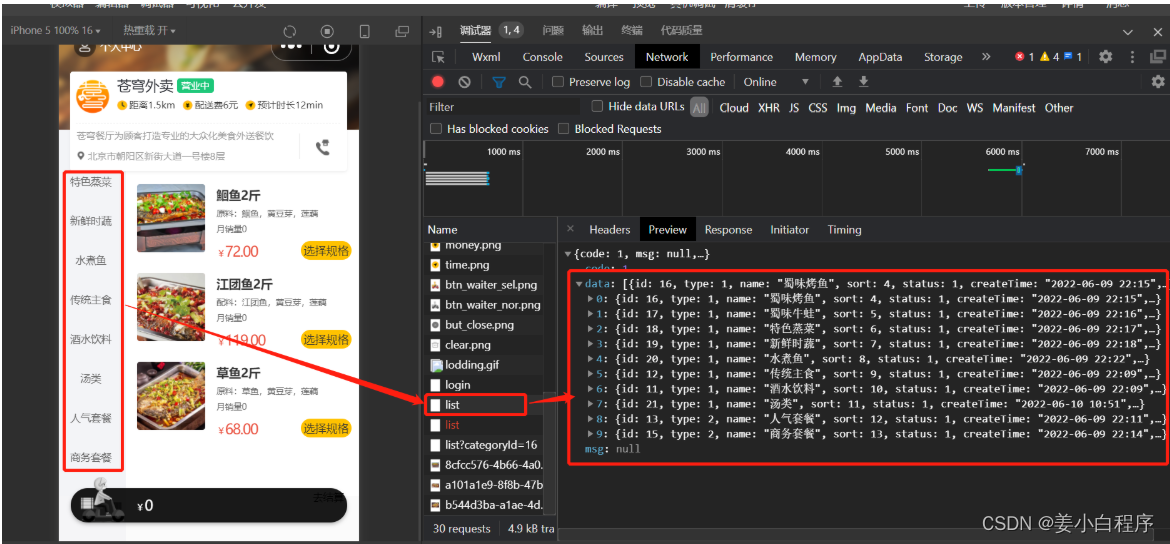Viewport: 1170px width, 544px height.
Task: Click the red record network log button
Action: (x=438, y=82)
